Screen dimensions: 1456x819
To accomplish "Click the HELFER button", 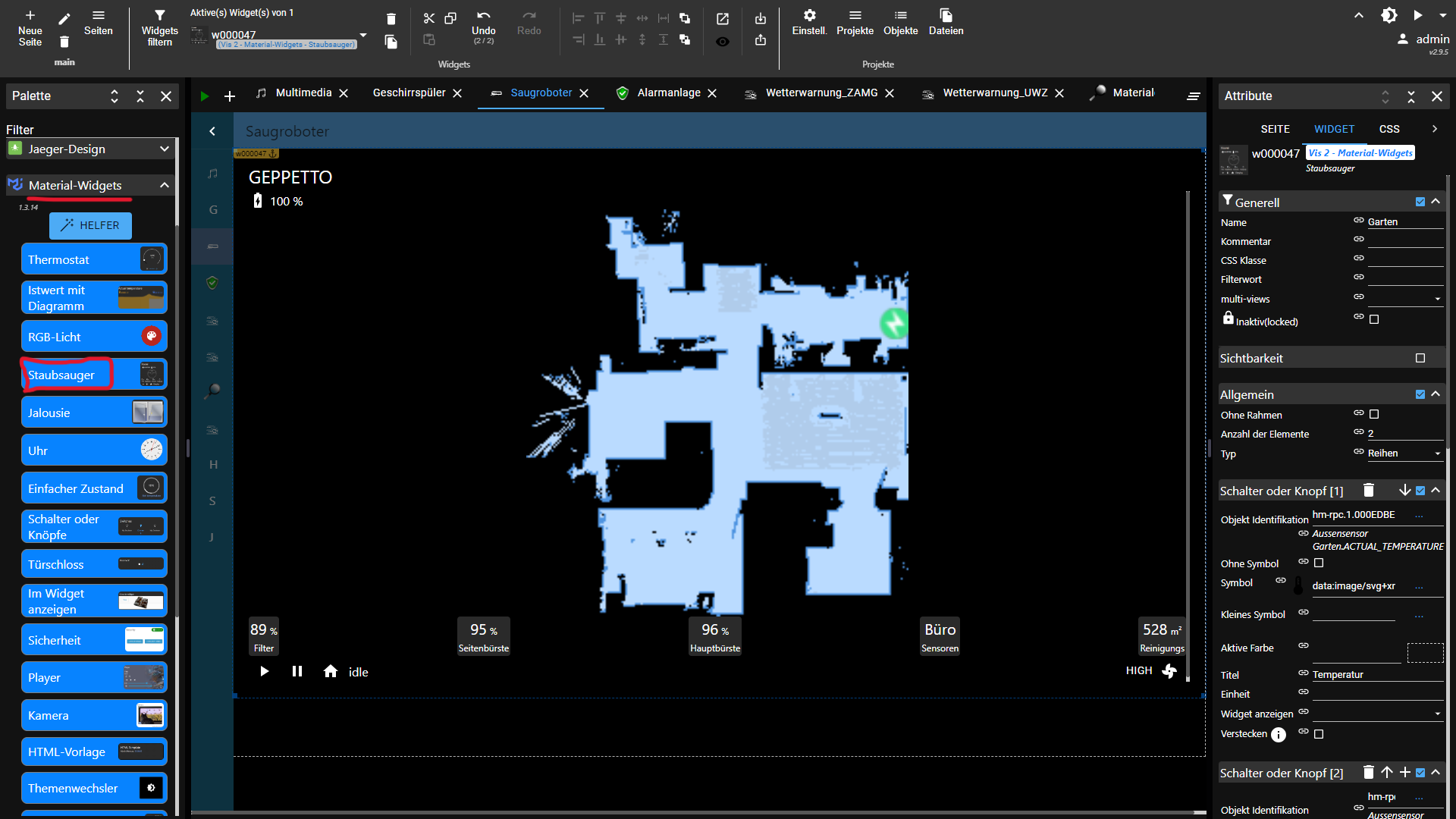I will point(90,225).
